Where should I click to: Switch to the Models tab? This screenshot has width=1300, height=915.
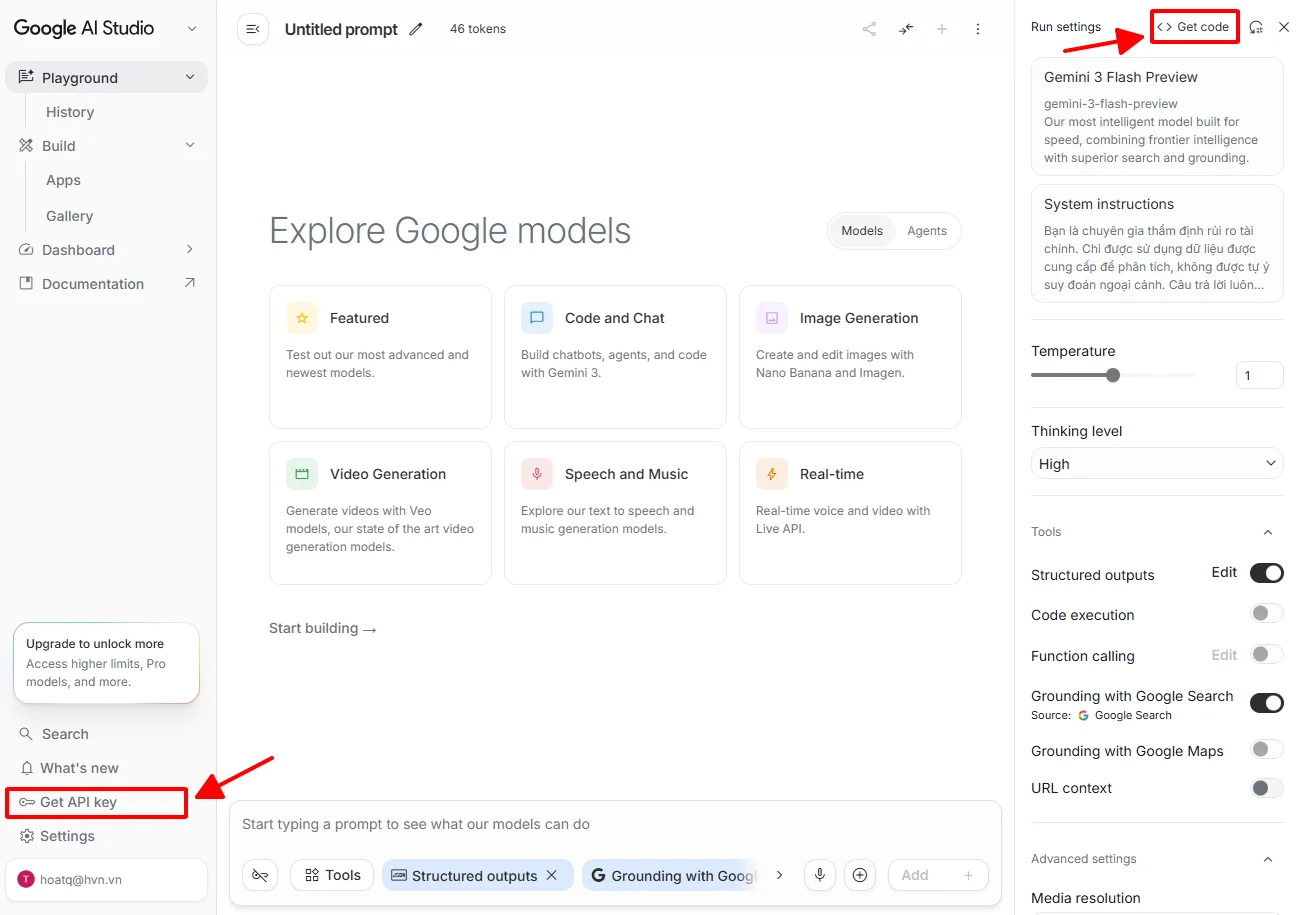coord(862,231)
